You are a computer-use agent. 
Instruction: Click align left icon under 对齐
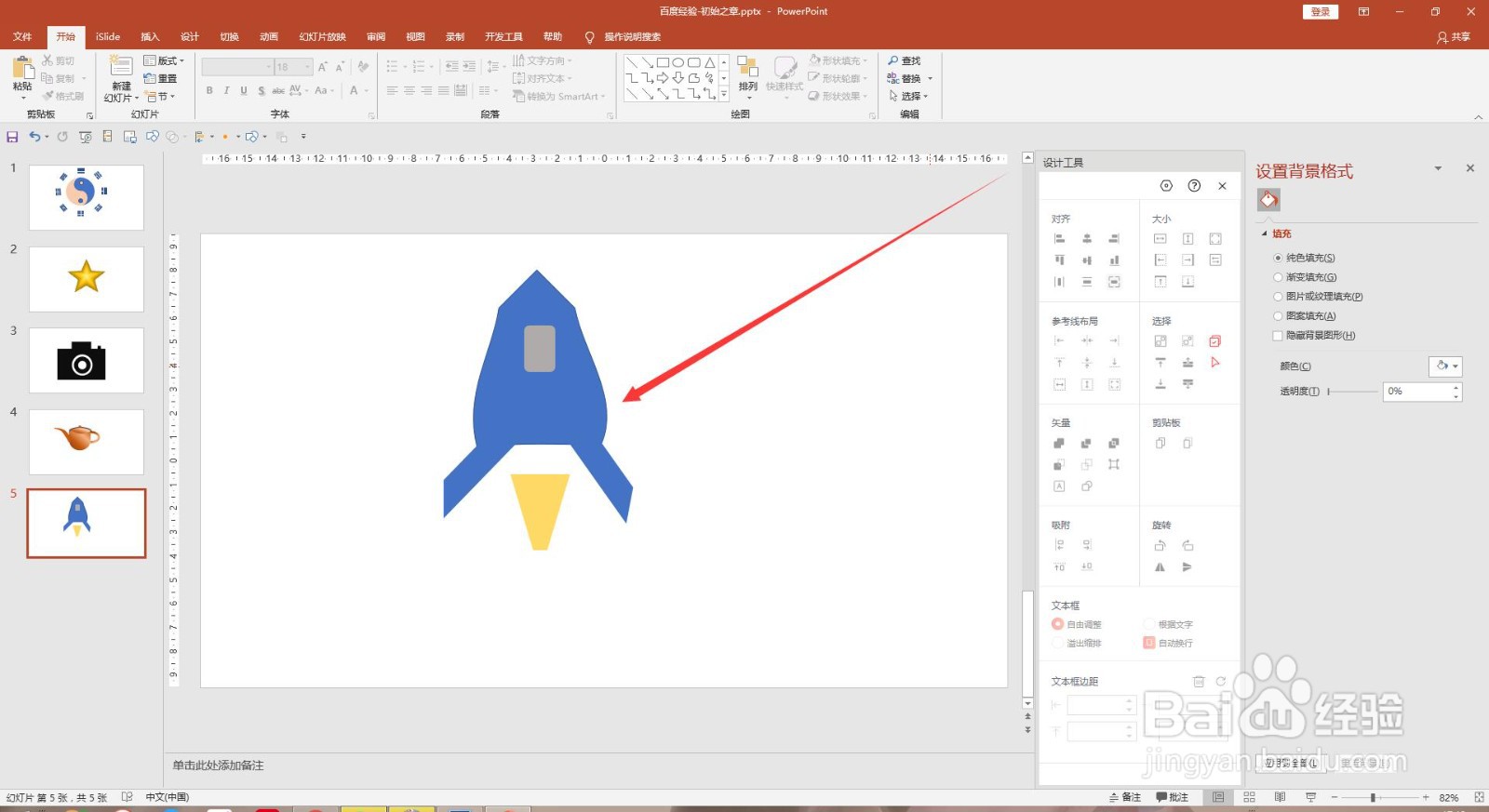[1059, 239]
